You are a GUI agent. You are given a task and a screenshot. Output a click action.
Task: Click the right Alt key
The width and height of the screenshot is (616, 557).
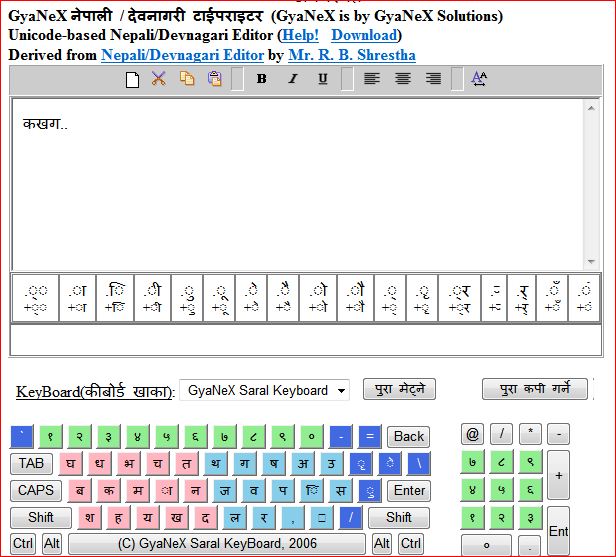(x=382, y=544)
